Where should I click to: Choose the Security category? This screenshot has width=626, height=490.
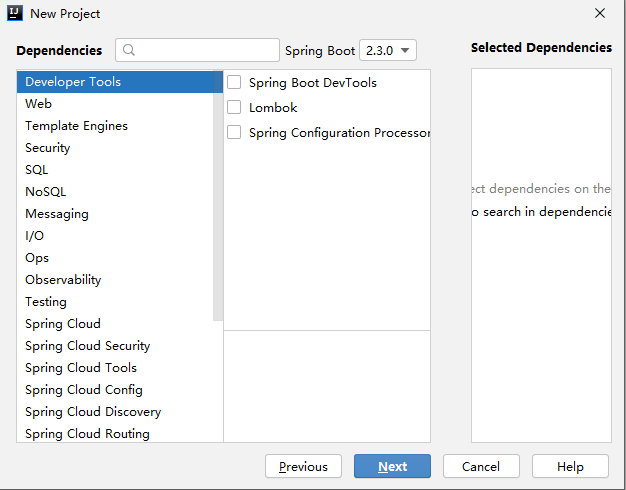(48, 148)
